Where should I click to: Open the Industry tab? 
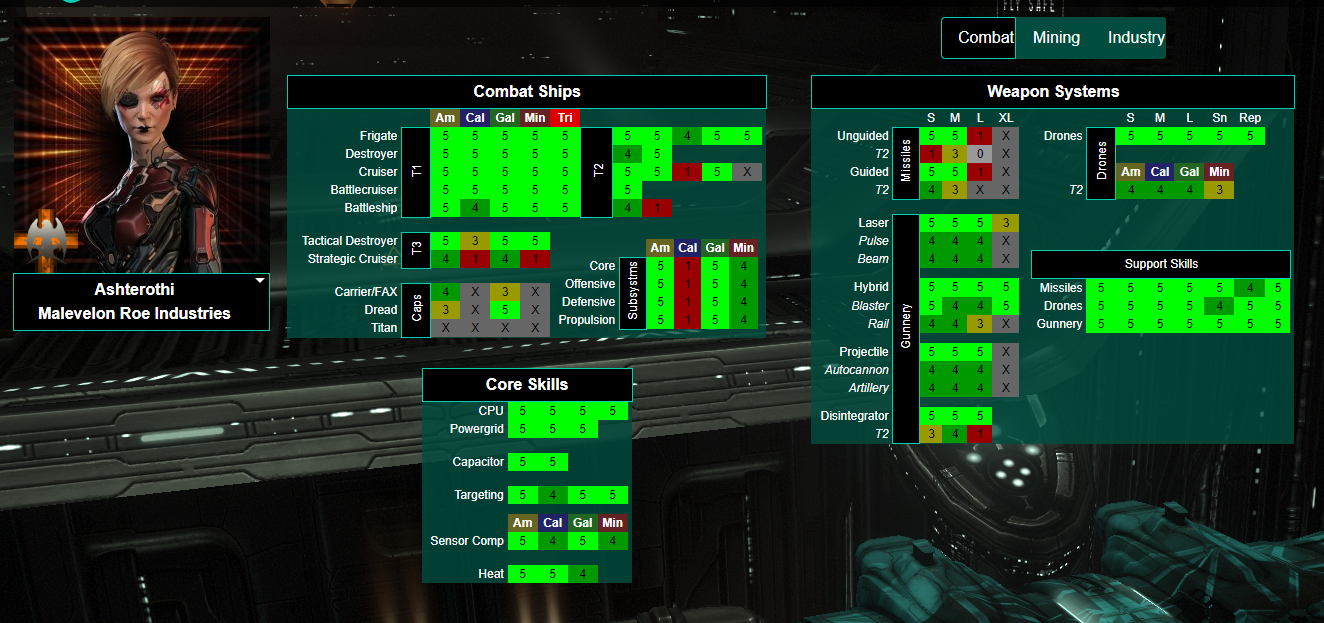pyautogui.click(x=1136, y=38)
